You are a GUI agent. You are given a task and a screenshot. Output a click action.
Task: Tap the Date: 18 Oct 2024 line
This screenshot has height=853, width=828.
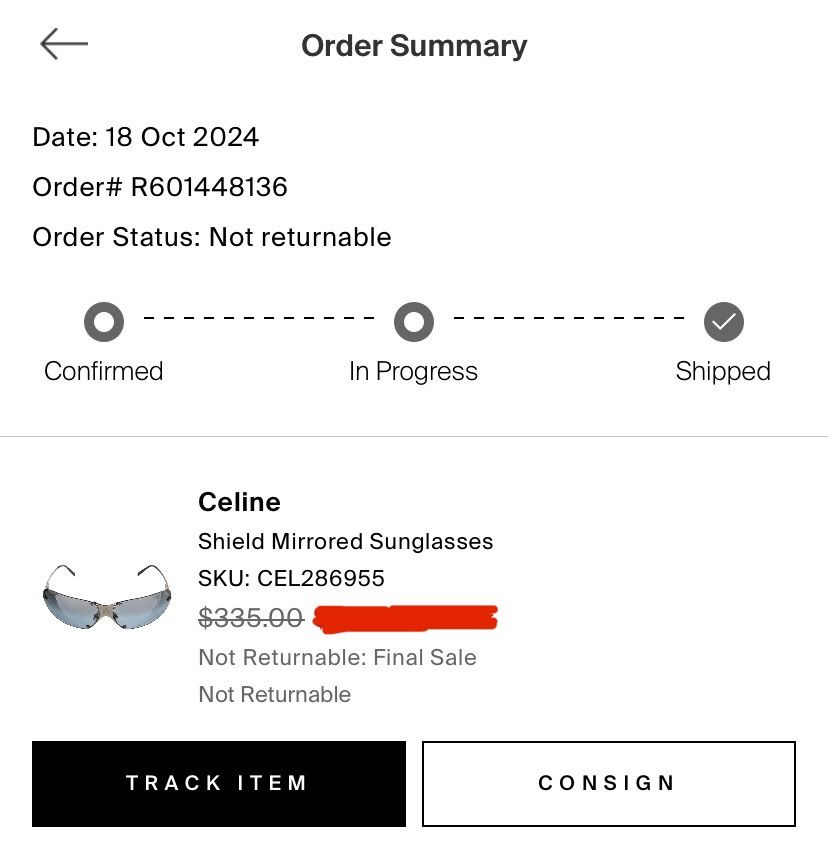click(x=146, y=137)
